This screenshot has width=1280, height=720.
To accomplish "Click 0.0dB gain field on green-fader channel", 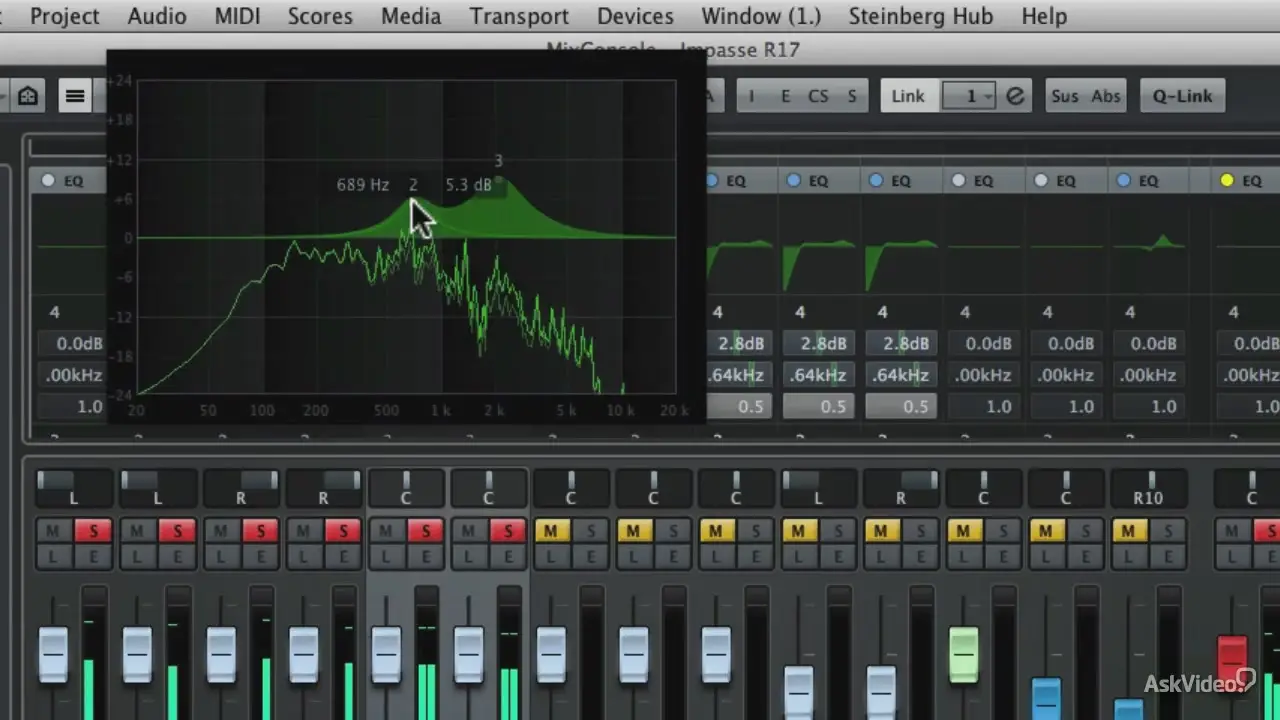I will coord(985,343).
